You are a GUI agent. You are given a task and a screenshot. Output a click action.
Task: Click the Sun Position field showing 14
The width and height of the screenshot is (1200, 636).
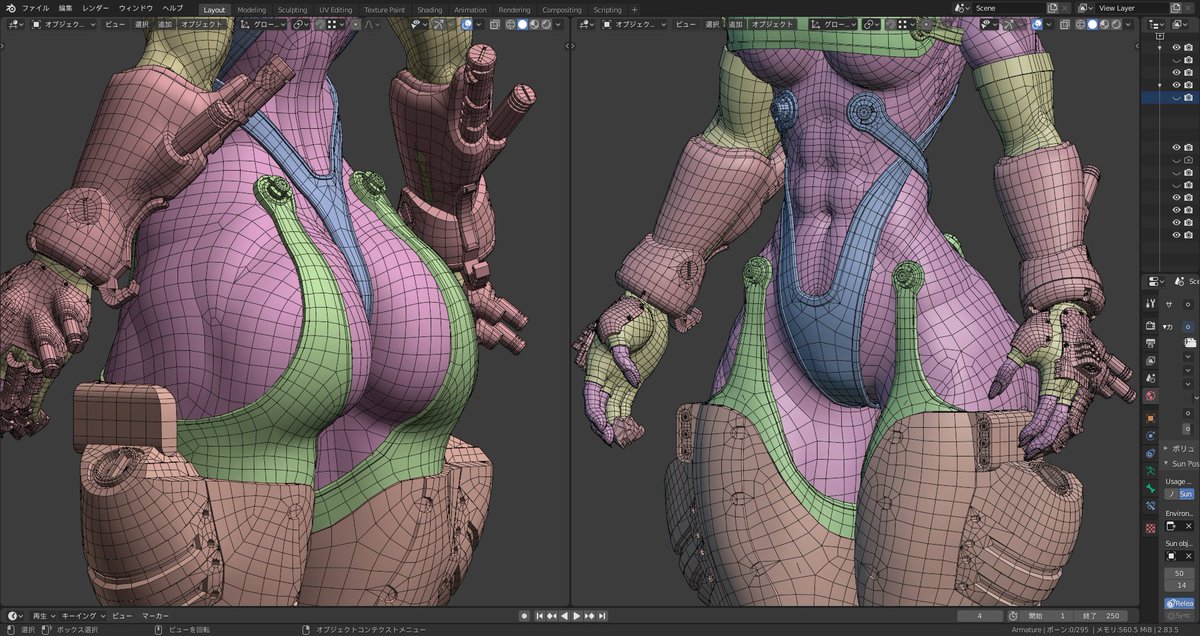[x=1180, y=585]
